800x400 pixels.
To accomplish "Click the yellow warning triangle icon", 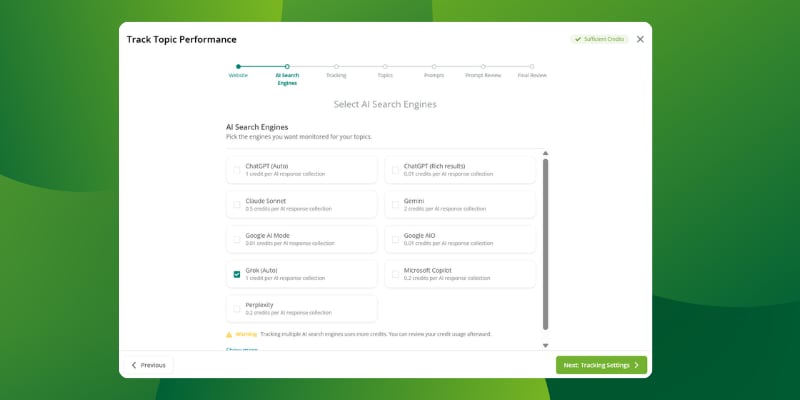I will click(x=229, y=335).
